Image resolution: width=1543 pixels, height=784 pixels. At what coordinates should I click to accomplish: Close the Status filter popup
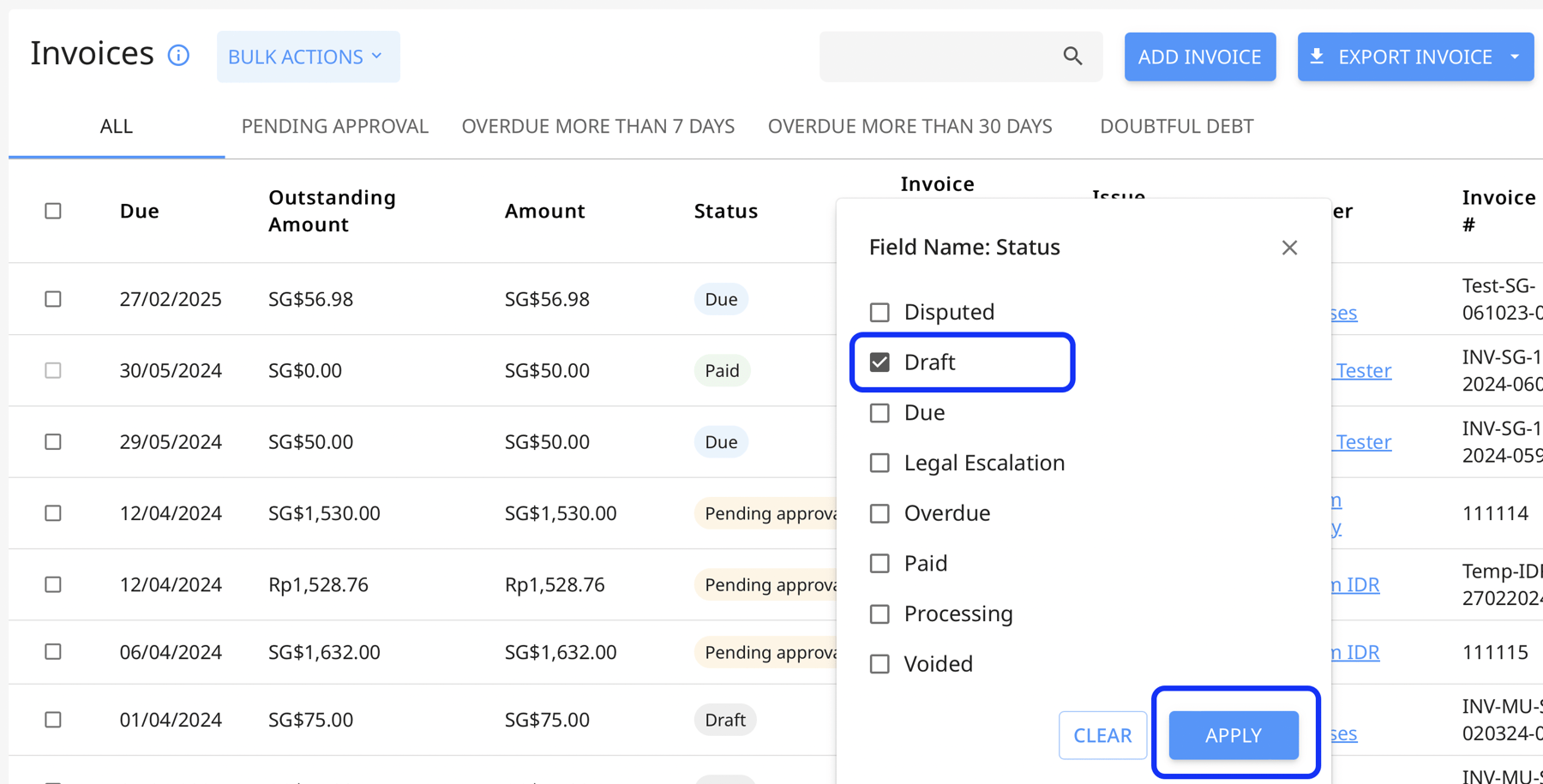tap(1289, 248)
